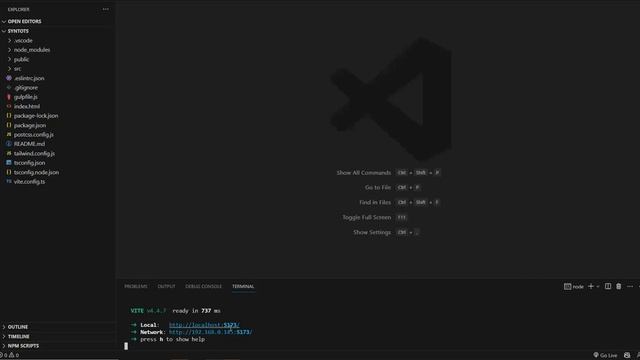Switch to the Debug Console tab

point(204,287)
